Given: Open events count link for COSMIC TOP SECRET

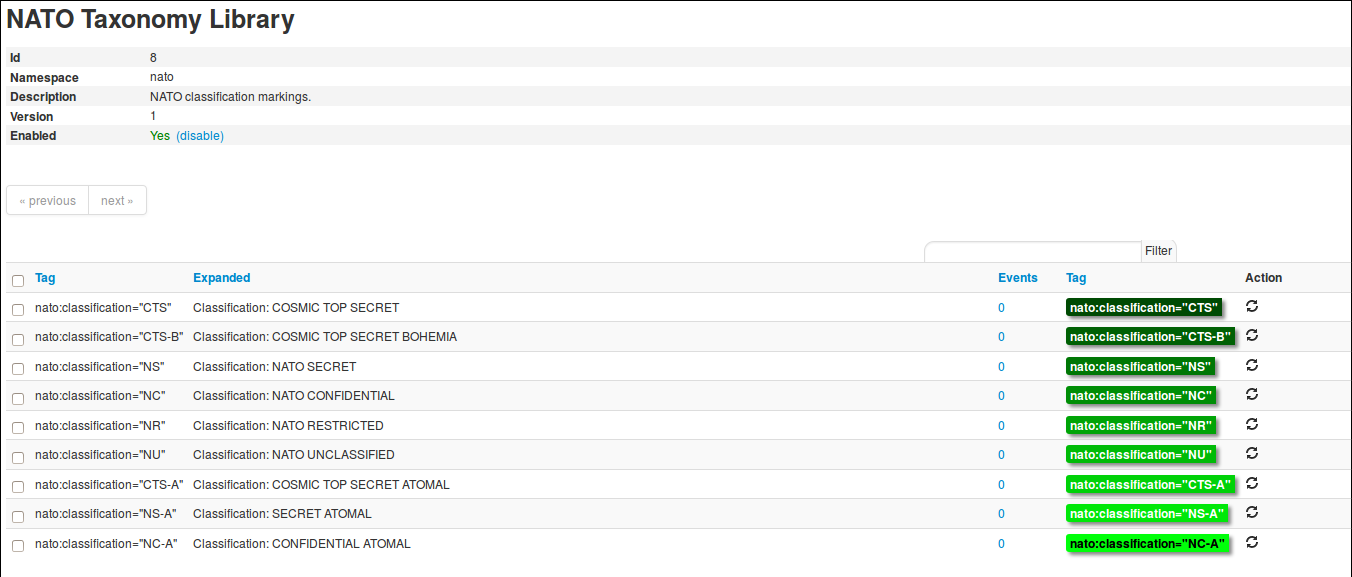Looking at the screenshot, I should [x=1001, y=308].
